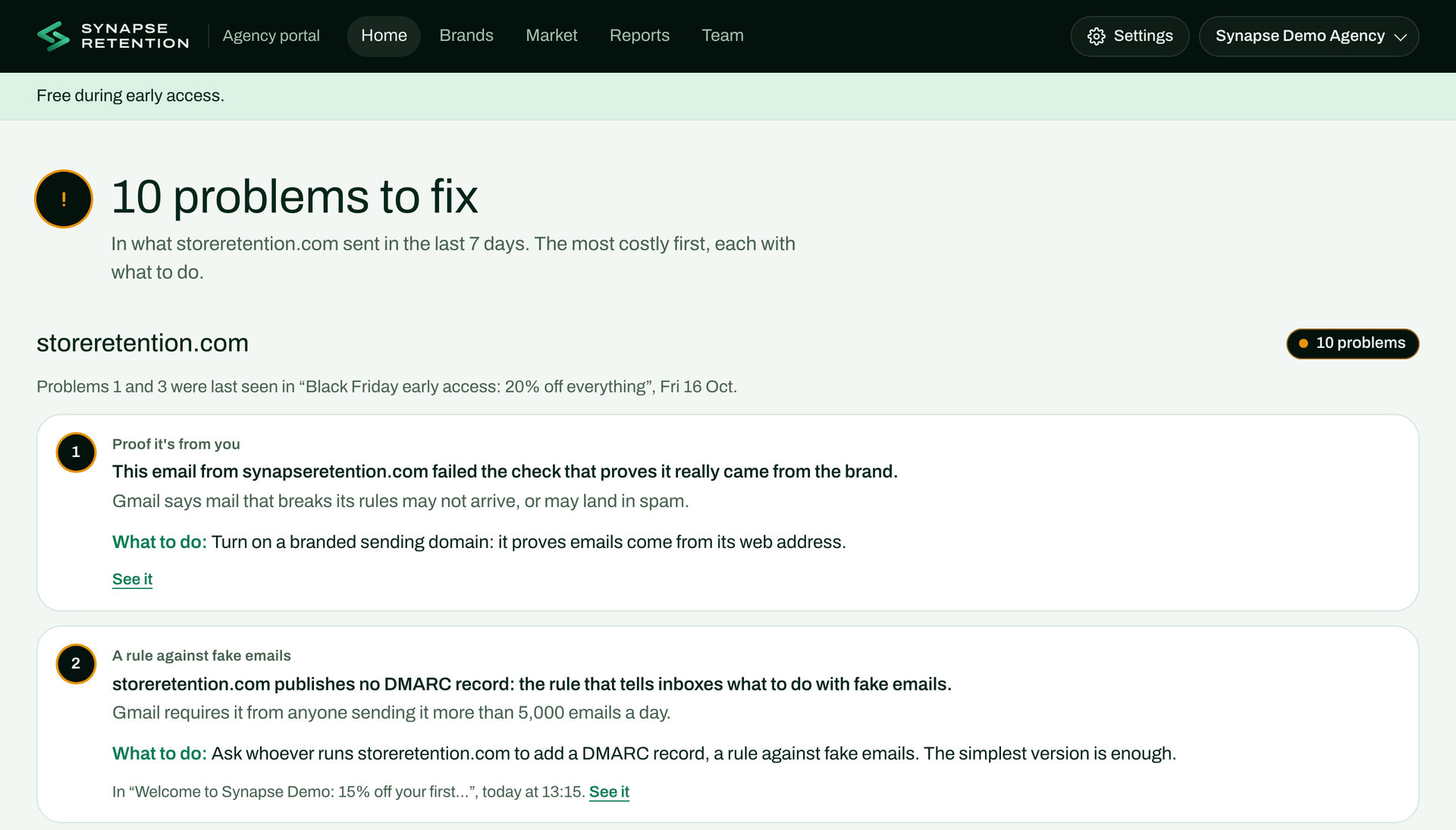Open See it link for problem 1

(132, 579)
